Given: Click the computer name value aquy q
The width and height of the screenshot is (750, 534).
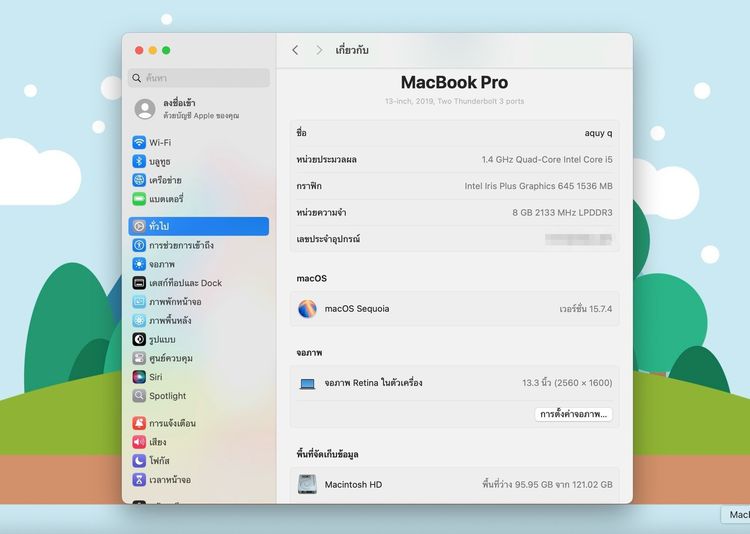Looking at the screenshot, I should 598,133.
